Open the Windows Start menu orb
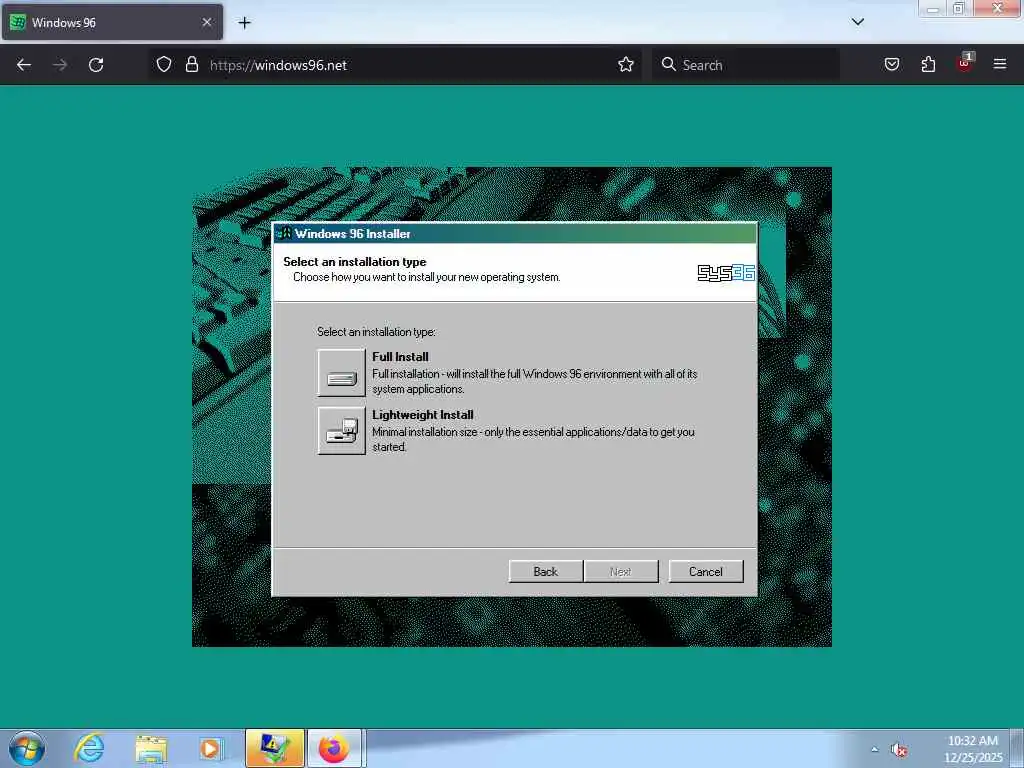The height and width of the screenshot is (768, 1024). tap(27, 748)
